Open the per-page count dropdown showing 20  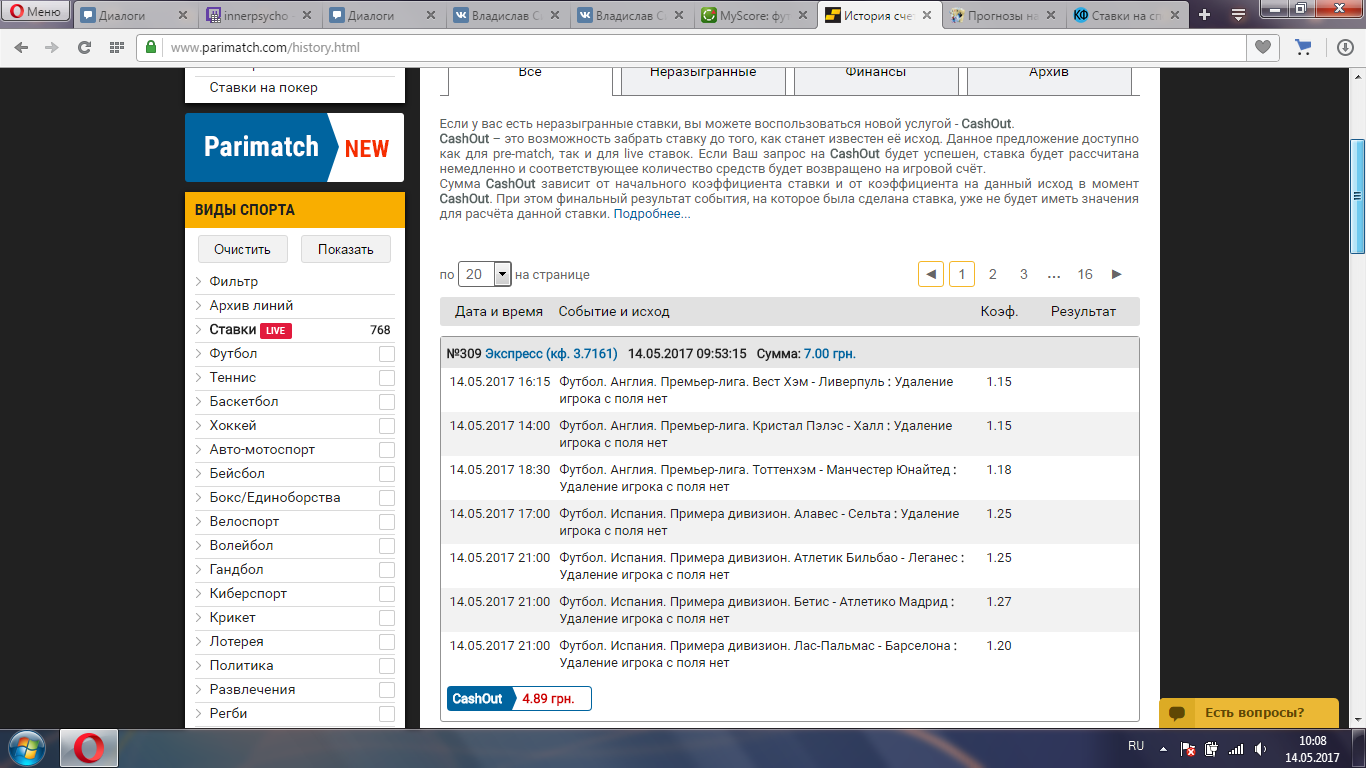[x=484, y=274]
